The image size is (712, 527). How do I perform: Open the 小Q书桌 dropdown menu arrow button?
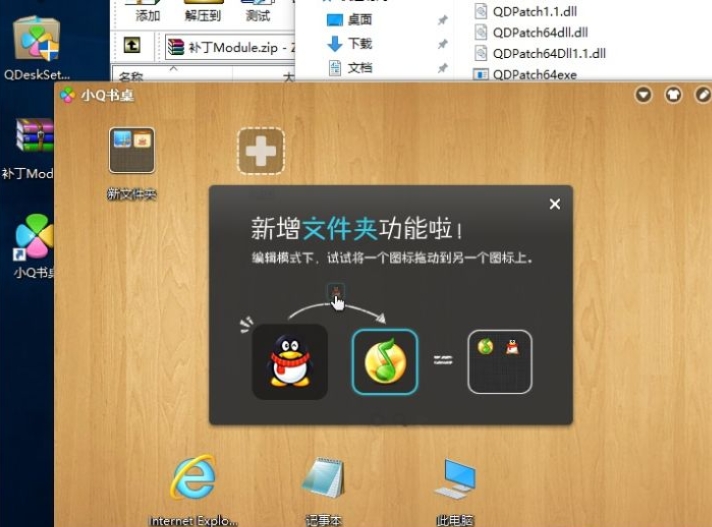point(643,95)
